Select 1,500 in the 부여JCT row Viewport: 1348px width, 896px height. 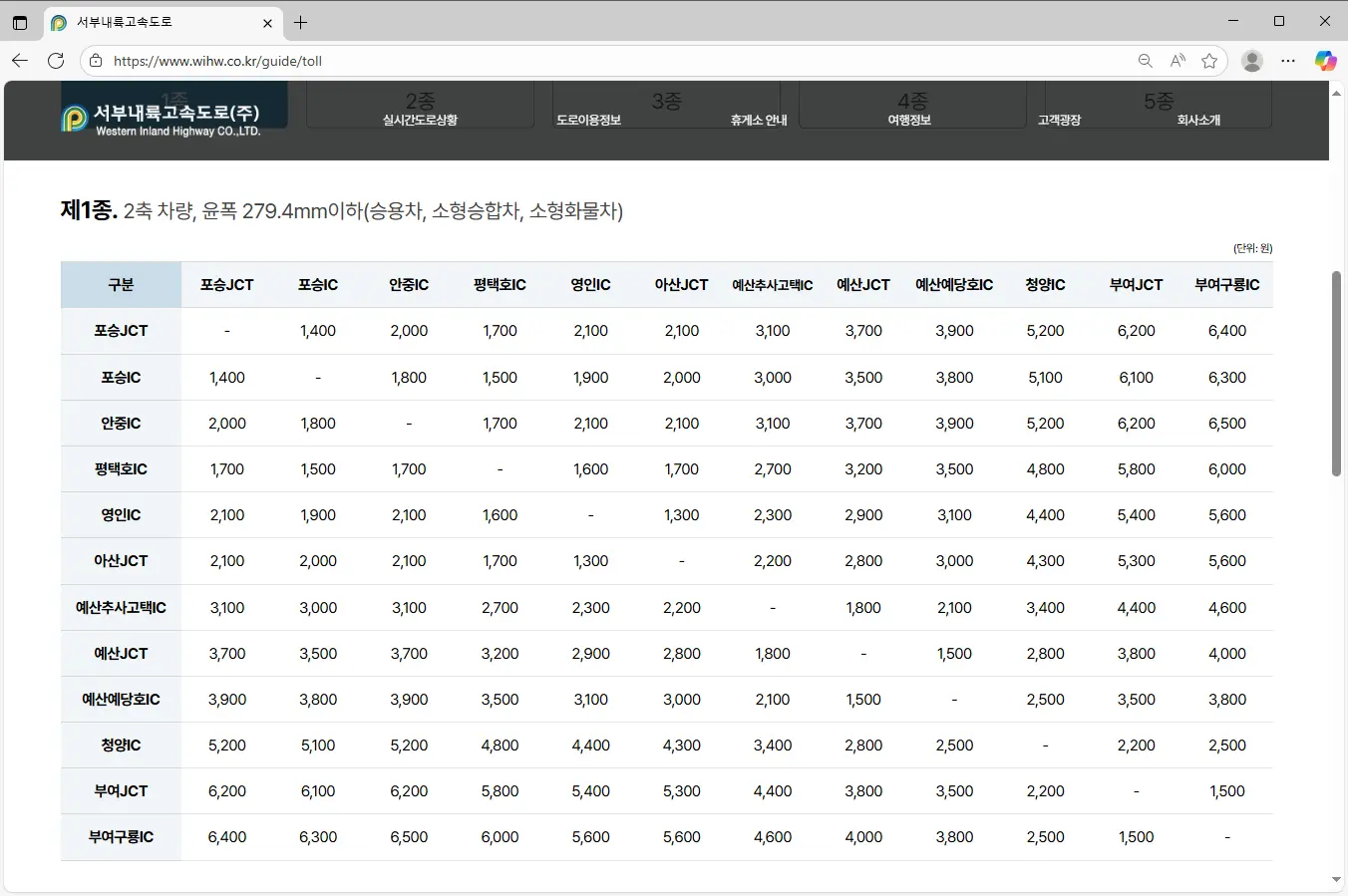coord(1227,791)
